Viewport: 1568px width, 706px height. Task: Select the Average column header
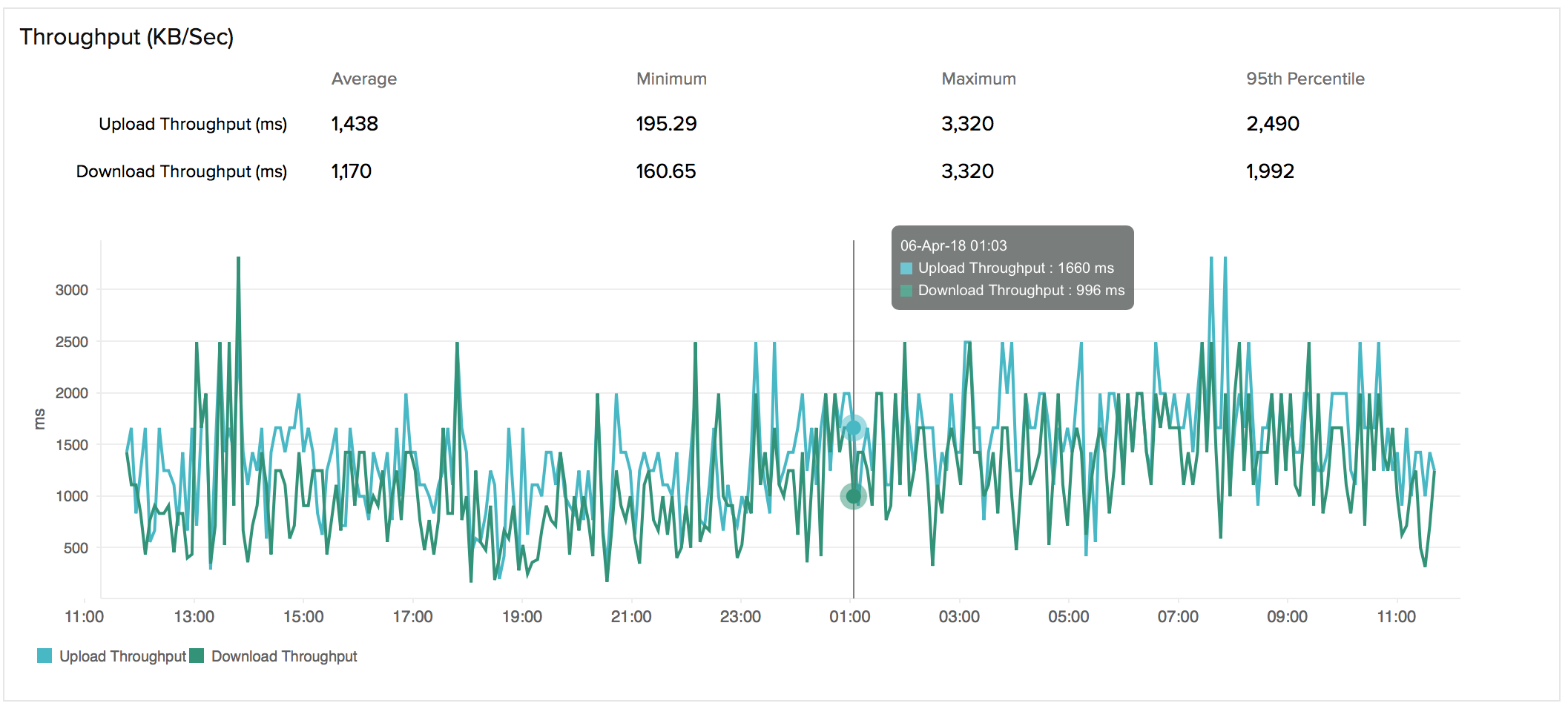(x=363, y=79)
